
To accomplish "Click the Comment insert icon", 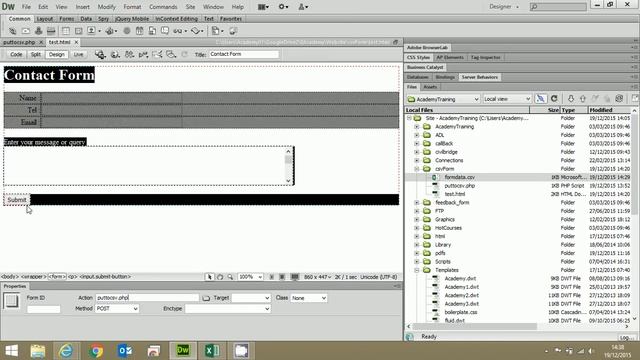I will [x=165, y=31].
